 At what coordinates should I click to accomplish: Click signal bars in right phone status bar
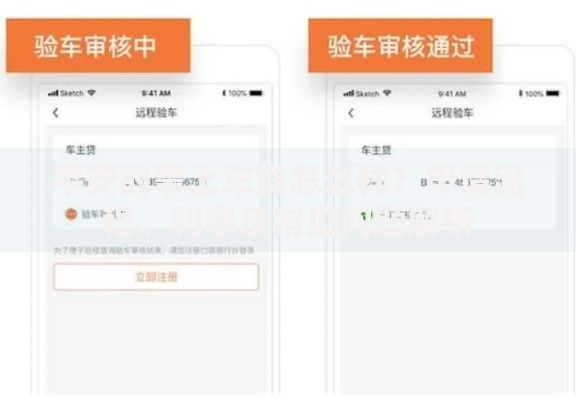click(349, 94)
